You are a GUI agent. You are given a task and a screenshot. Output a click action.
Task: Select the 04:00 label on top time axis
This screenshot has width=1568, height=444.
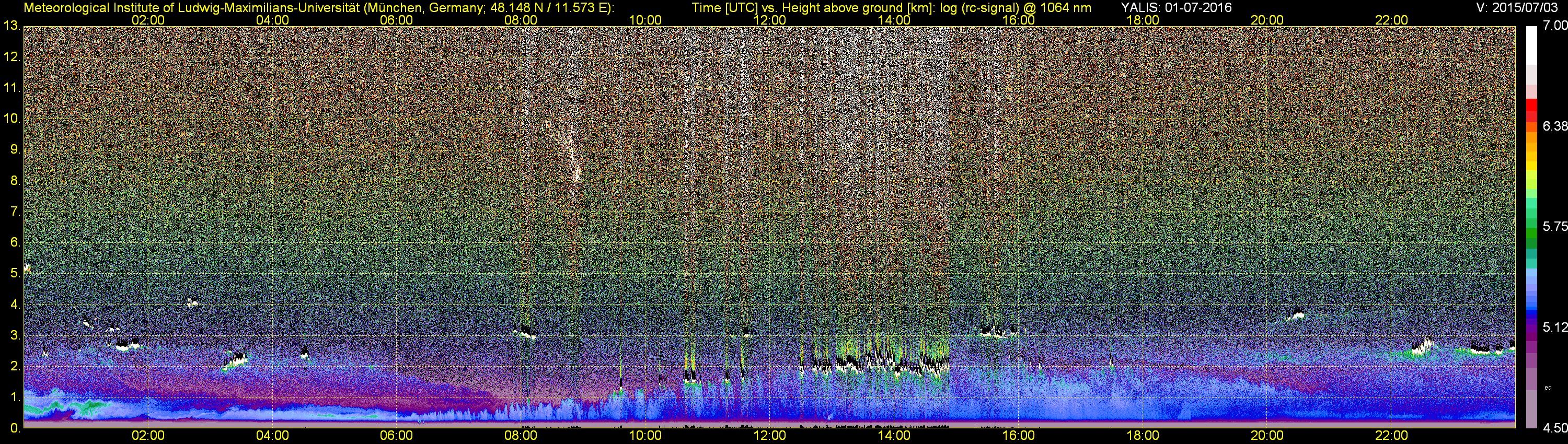point(272,20)
